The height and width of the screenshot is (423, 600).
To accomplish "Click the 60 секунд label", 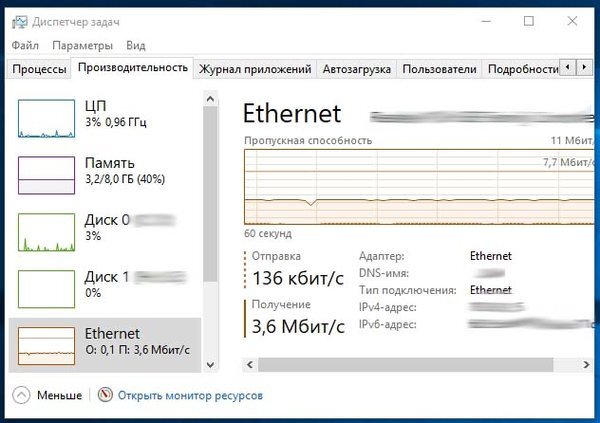I will [x=268, y=233].
